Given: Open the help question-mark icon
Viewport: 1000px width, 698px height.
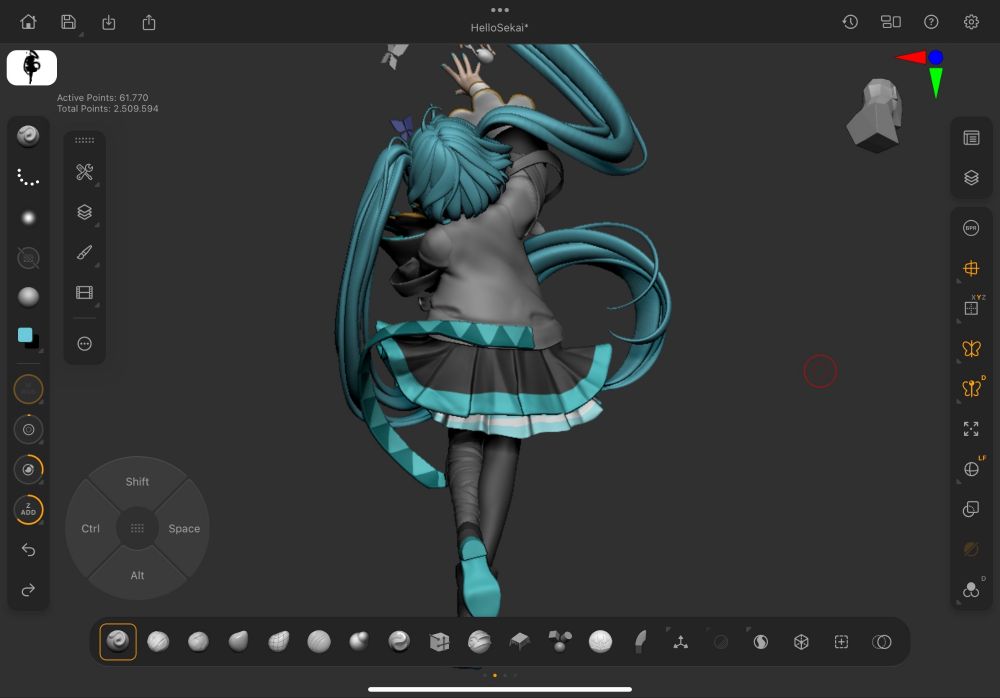Looking at the screenshot, I should (x=931, y=22).
